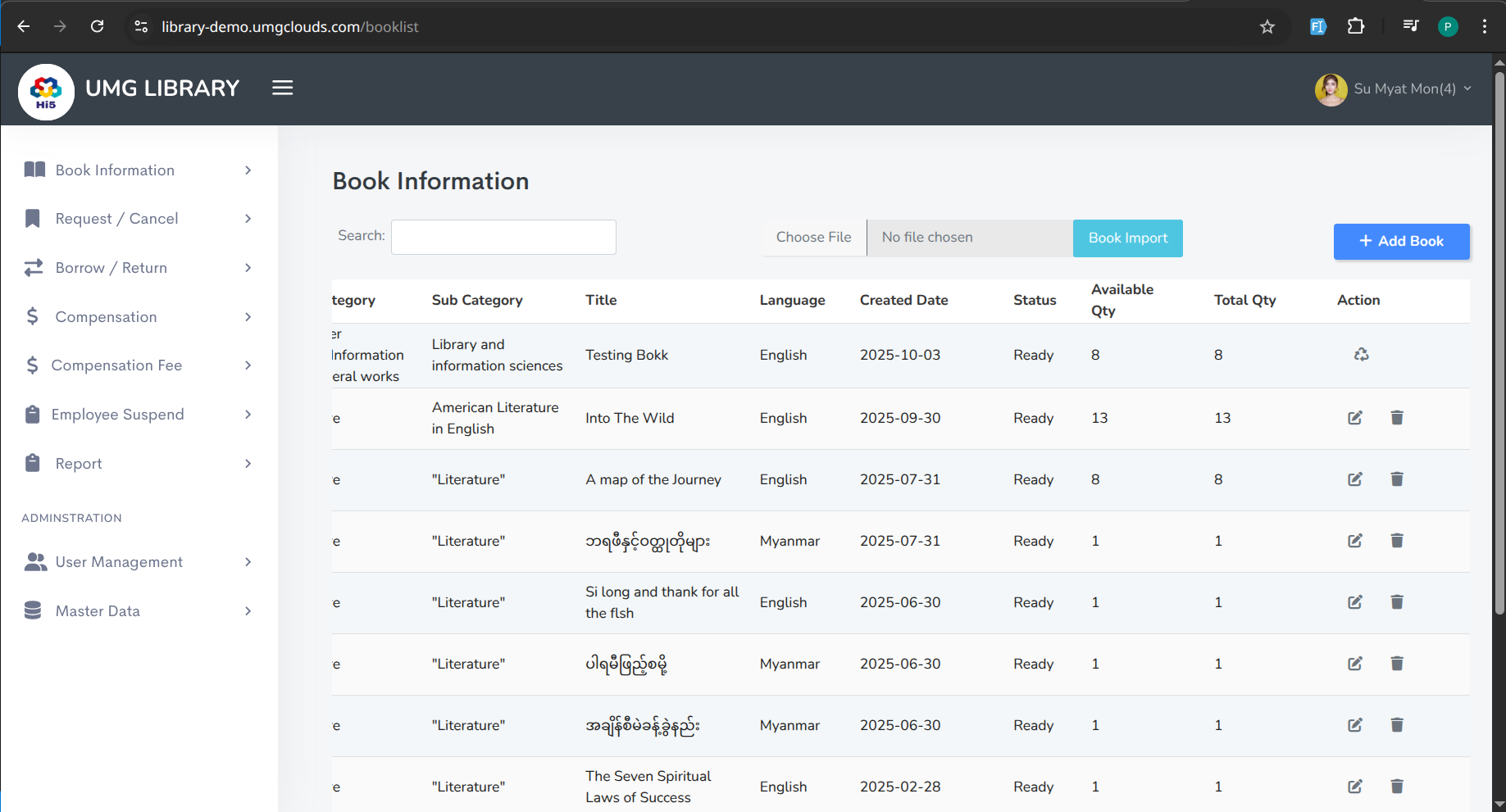Bookmark this page with the star icon
The width and height of the screenshot is (1506, 812).
tap(1267, 27)
